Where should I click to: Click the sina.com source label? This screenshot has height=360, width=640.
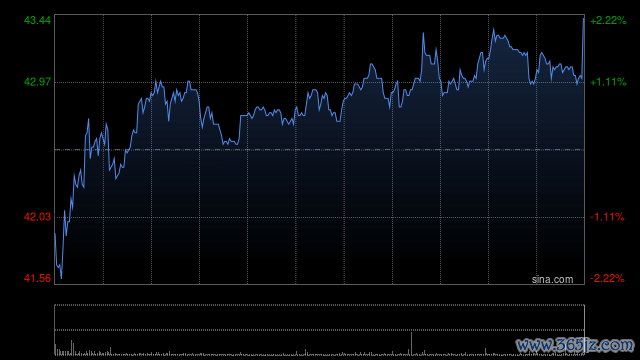tap(552, 280)
